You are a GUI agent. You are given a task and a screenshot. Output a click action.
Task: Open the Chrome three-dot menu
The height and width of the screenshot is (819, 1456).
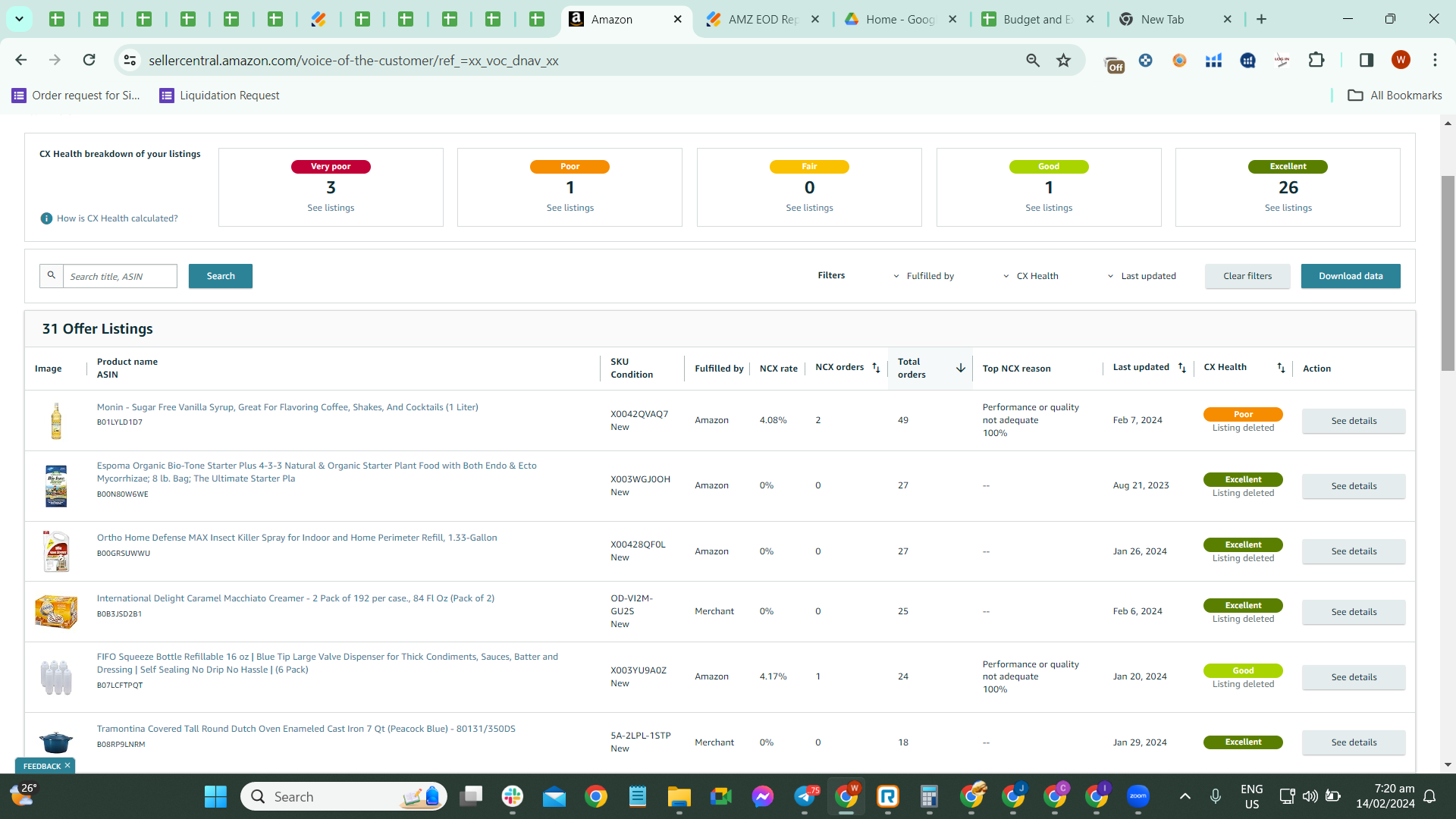pyautogui.click(x=1435, y=60)
